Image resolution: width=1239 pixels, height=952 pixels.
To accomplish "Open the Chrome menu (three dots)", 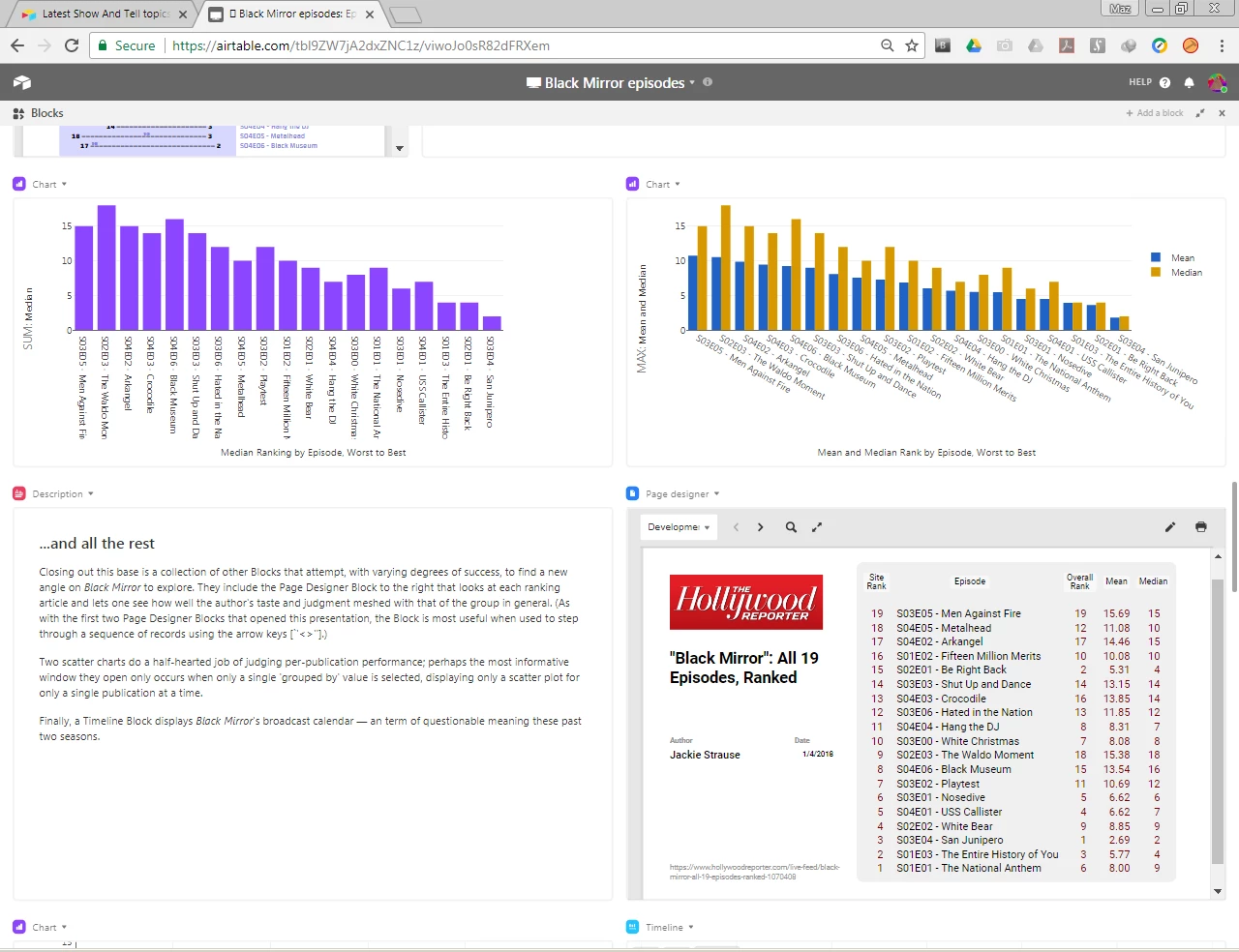I will click(x=1222, y=45).
